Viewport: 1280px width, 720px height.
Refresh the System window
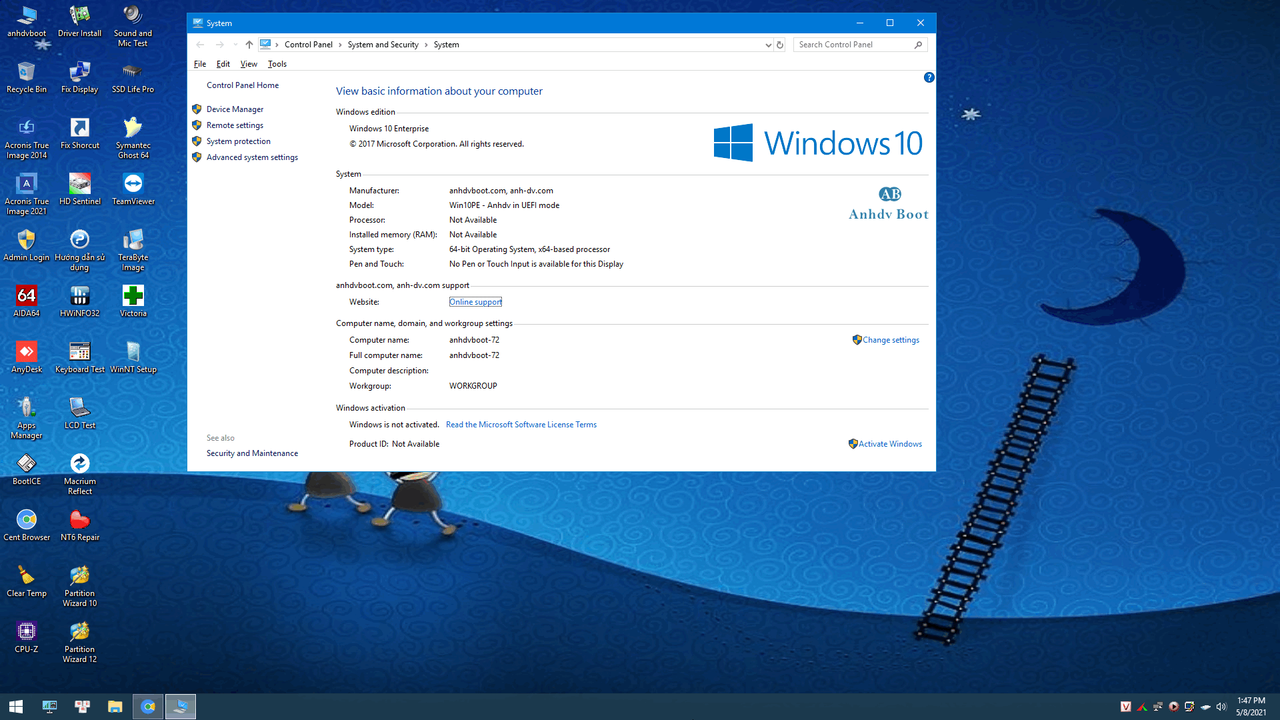[781, 45]
